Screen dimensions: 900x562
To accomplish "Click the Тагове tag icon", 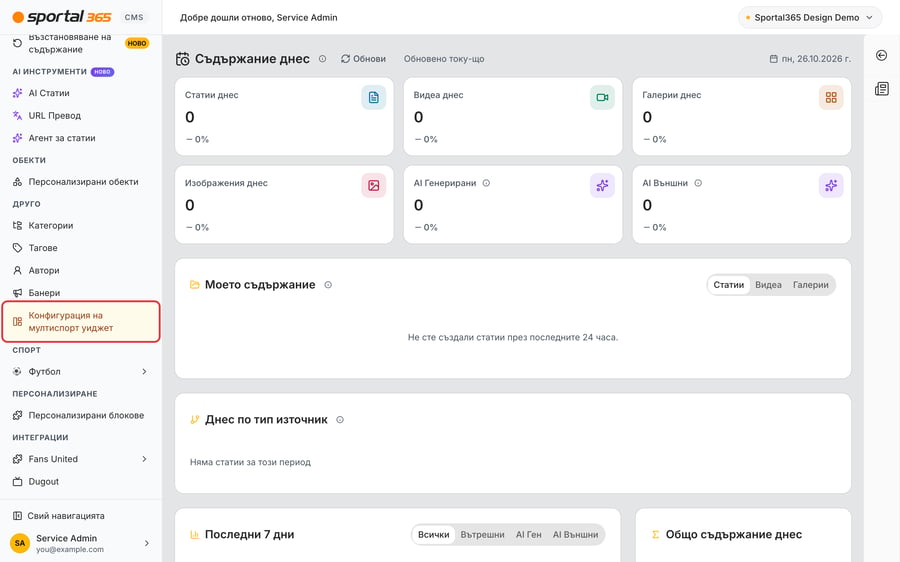I will 17,248.
